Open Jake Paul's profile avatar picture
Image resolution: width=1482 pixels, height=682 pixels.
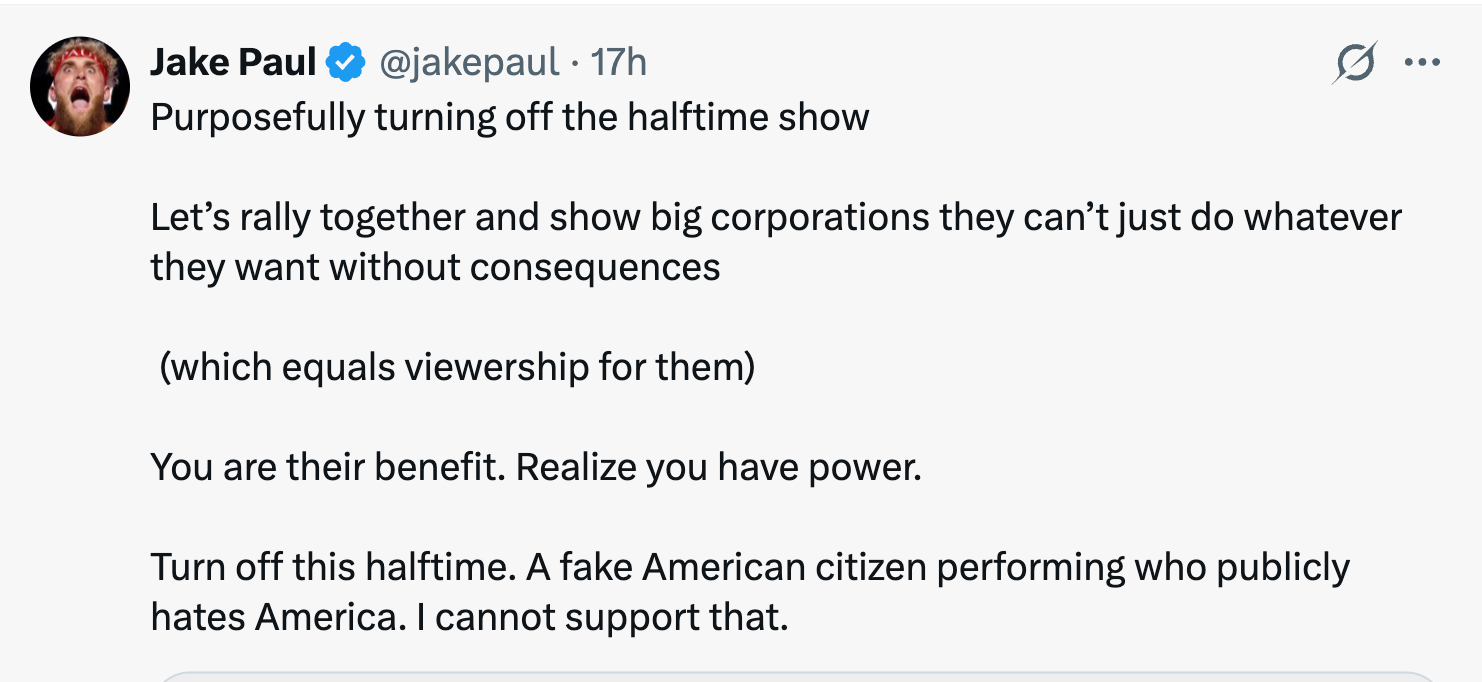click(80, 87)
